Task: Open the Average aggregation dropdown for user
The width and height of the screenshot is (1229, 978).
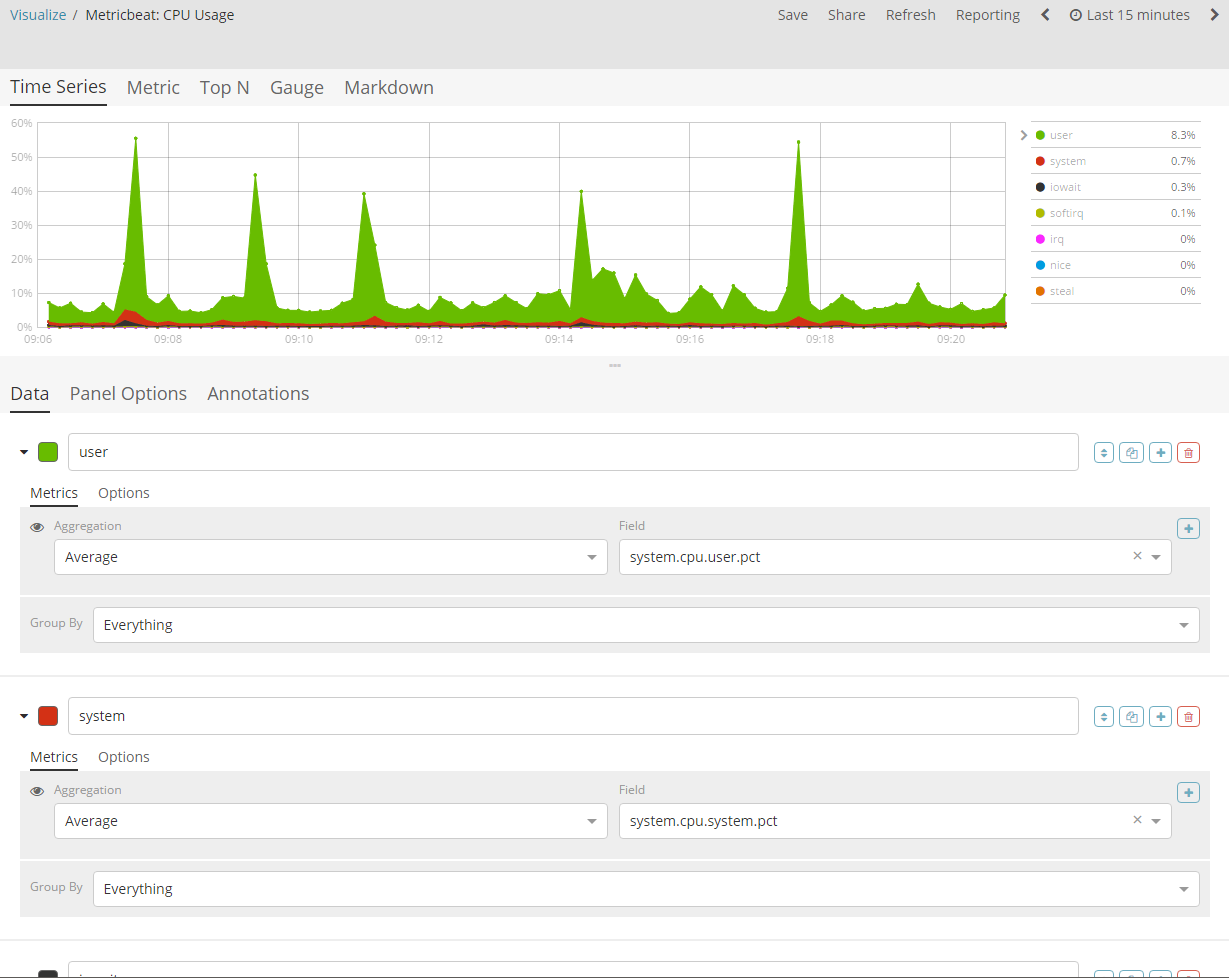Action: pyautogui.click(x=330, y=557)
